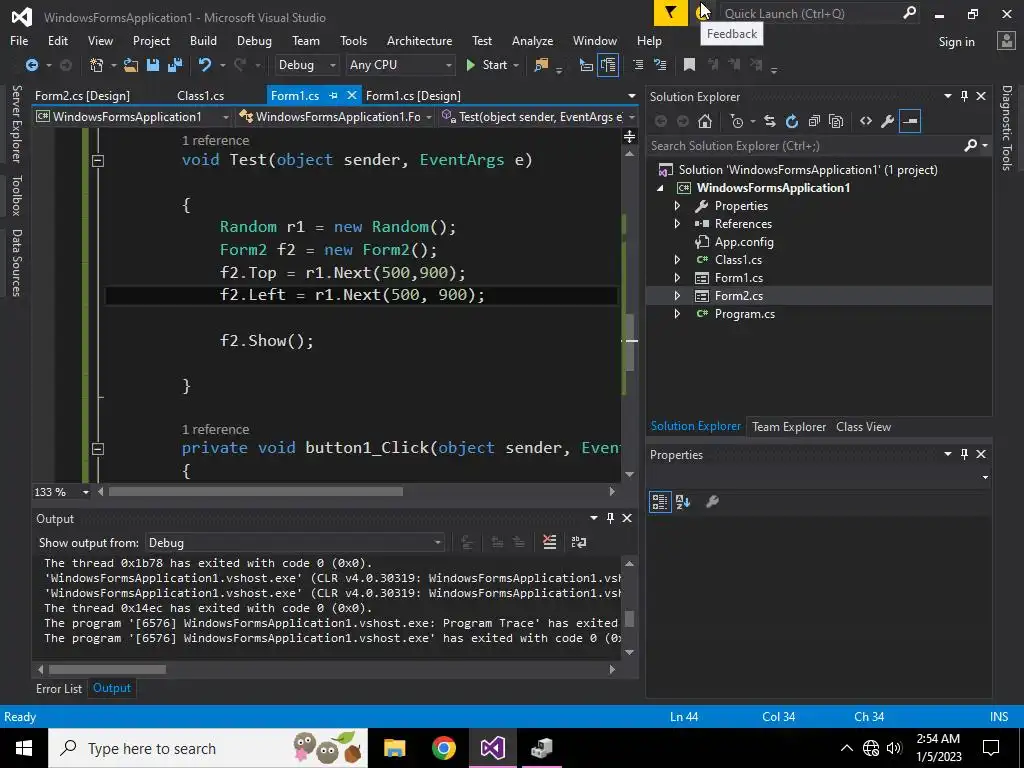Screen dimensions: 1024x768
Task: Toggle Word Wrap in Output panel
Action: (x=579, y=542)
